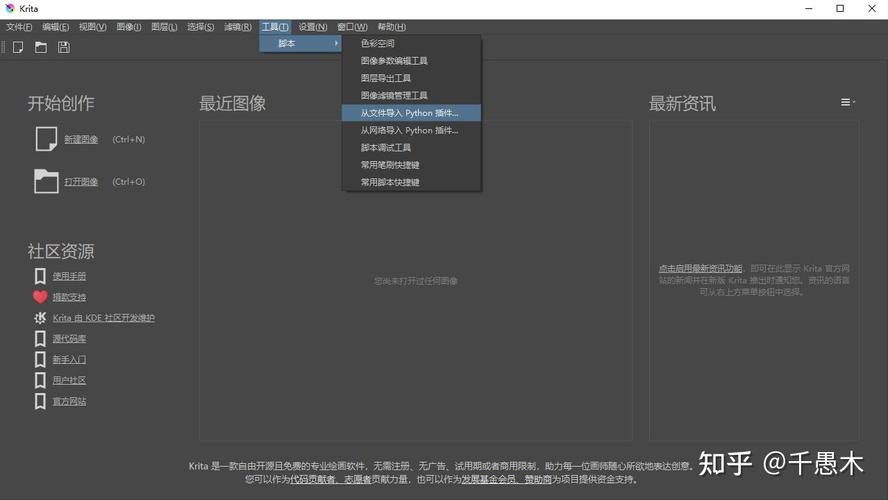
Task: Select 图像滤镜管理工具 menu entry
Action: 412,96
